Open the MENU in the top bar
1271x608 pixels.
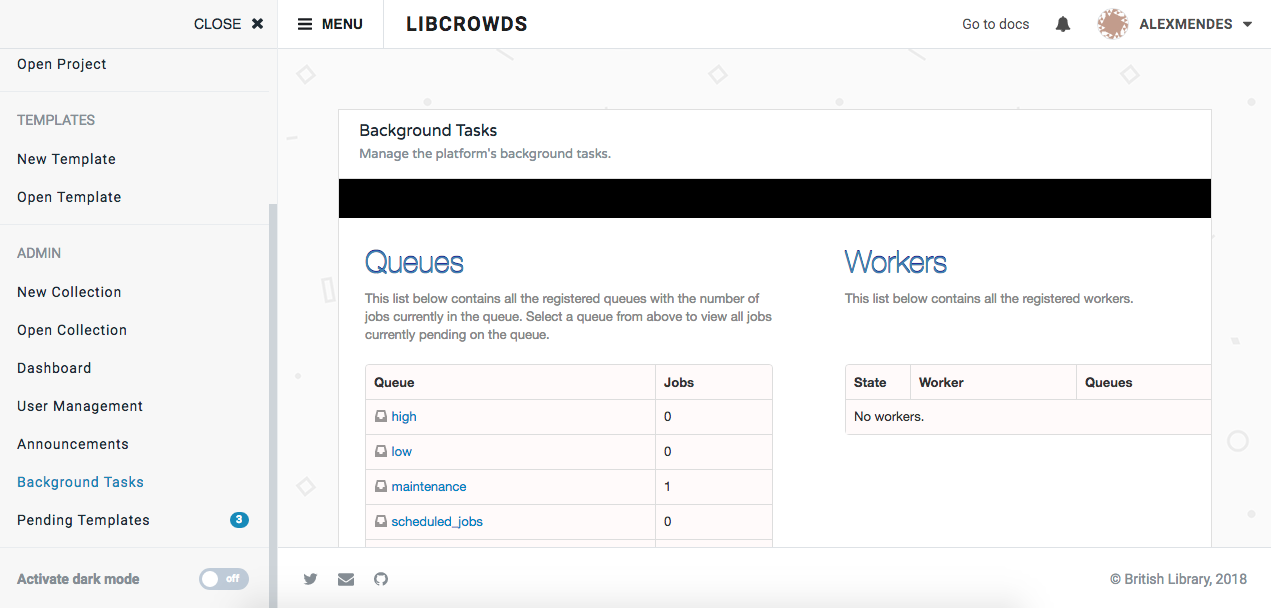point(330,23)
